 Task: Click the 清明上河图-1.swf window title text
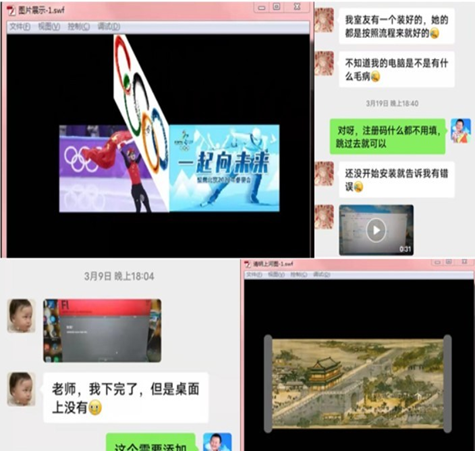click(x=273, y=264)
